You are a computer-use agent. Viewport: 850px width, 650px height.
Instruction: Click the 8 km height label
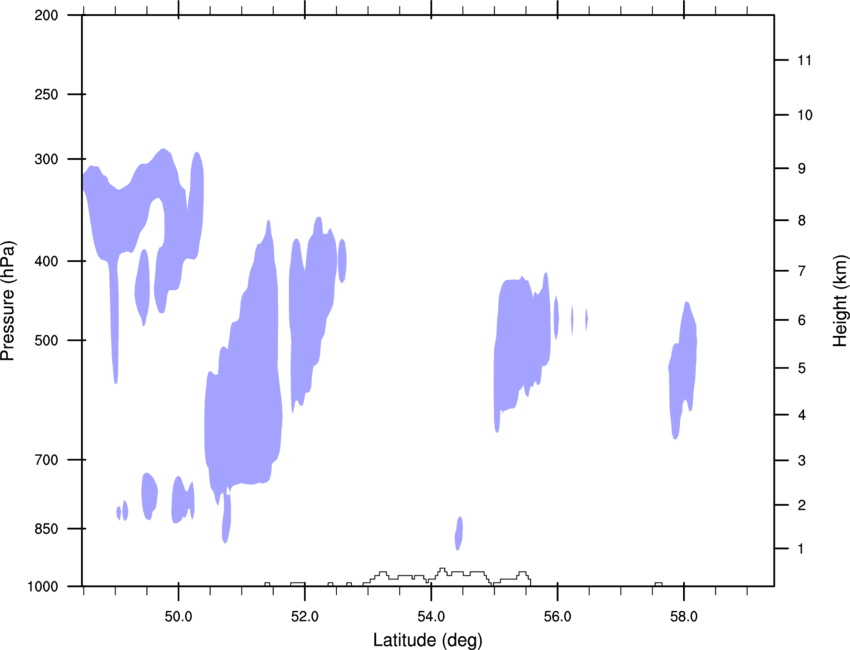tap(802, 221)
